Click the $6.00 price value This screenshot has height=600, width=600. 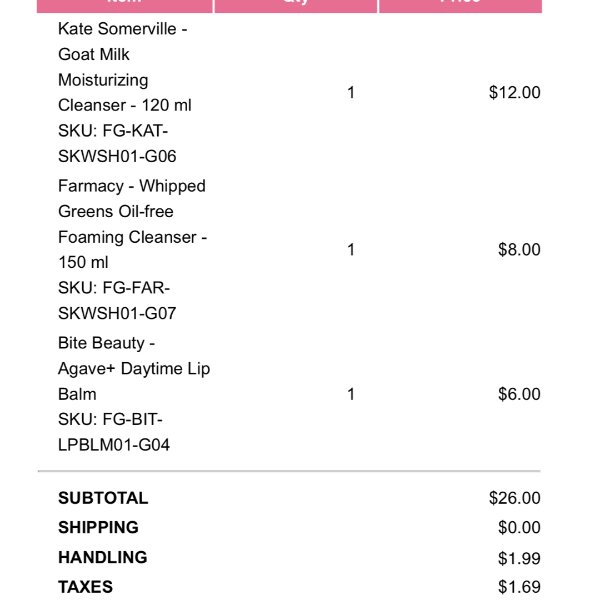coord(519,394)
